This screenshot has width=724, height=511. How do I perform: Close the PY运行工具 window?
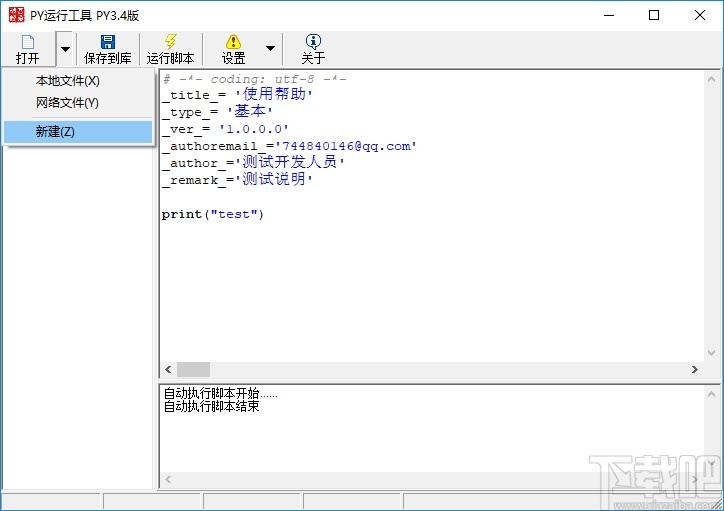(x=700, y=15)
